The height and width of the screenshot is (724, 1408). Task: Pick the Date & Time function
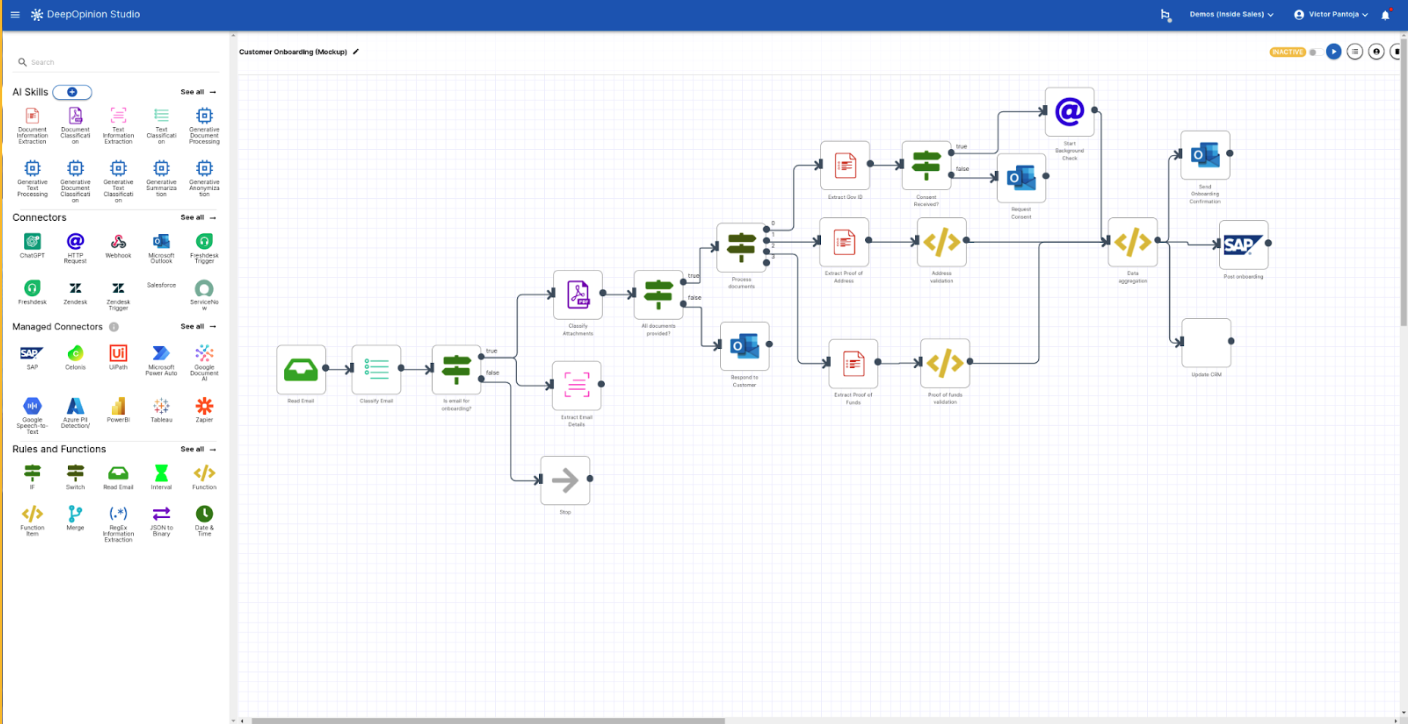pyautogui.click(x=204, y=514)
